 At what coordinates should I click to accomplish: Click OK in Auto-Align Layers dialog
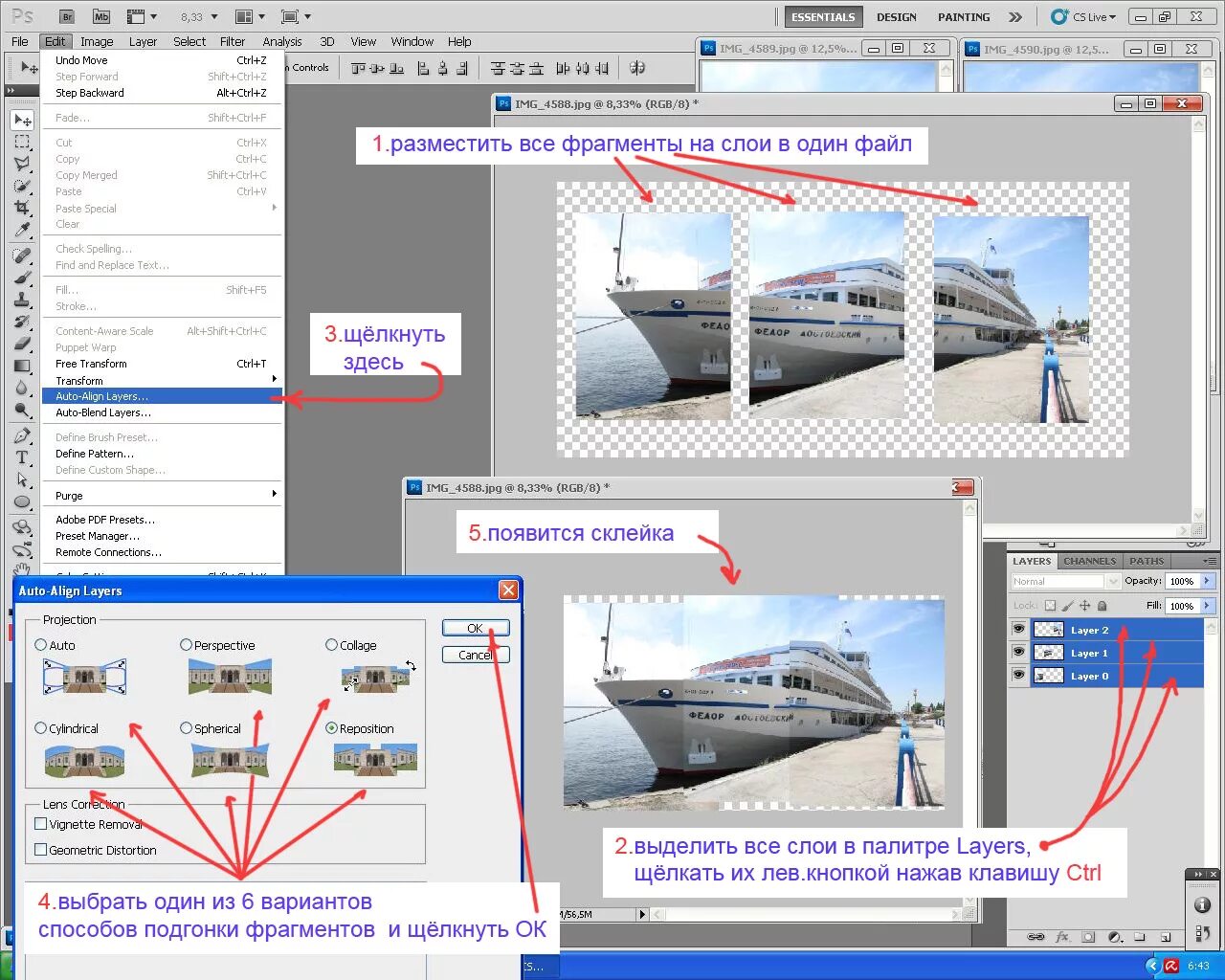476,628
